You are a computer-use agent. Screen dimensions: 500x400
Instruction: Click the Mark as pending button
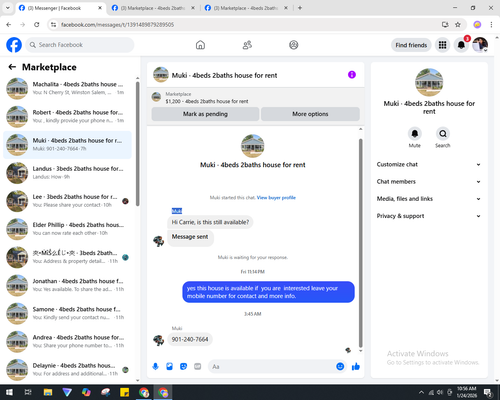(205, 114)
